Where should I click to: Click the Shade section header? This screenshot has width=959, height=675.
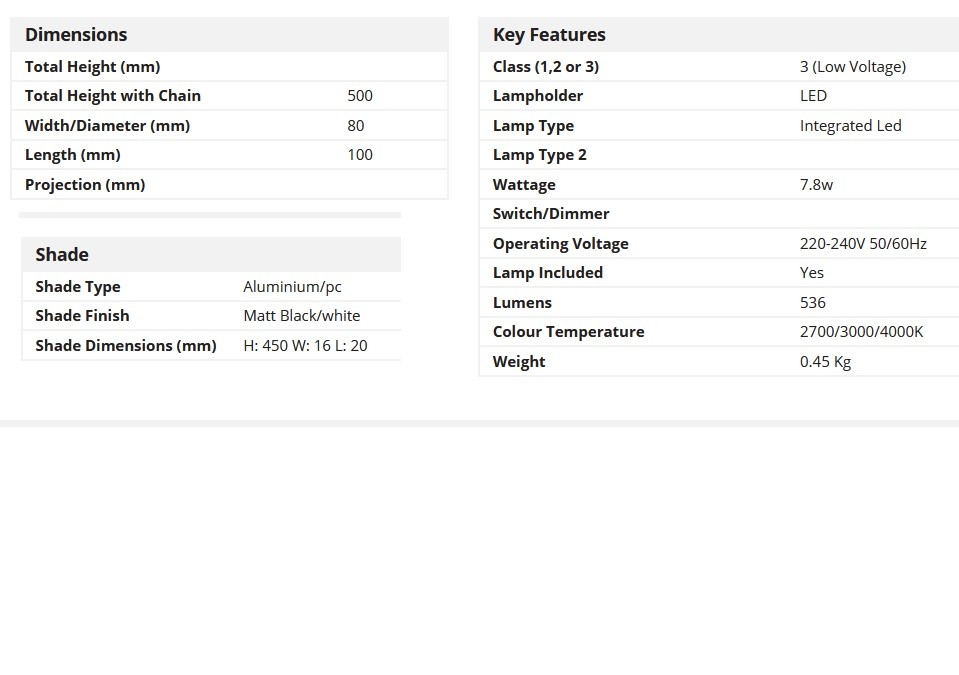[x=62, y=255]
